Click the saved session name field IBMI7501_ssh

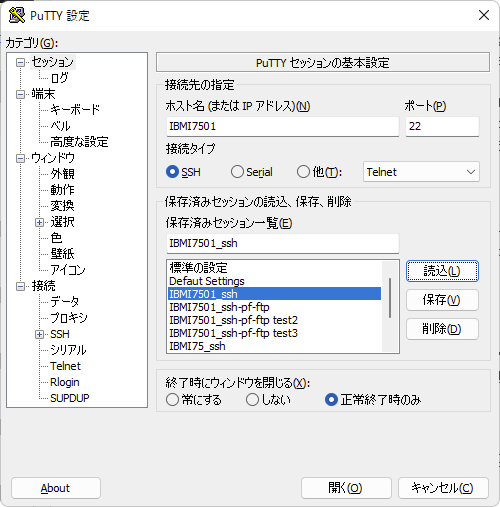click(x=283, y=243)
